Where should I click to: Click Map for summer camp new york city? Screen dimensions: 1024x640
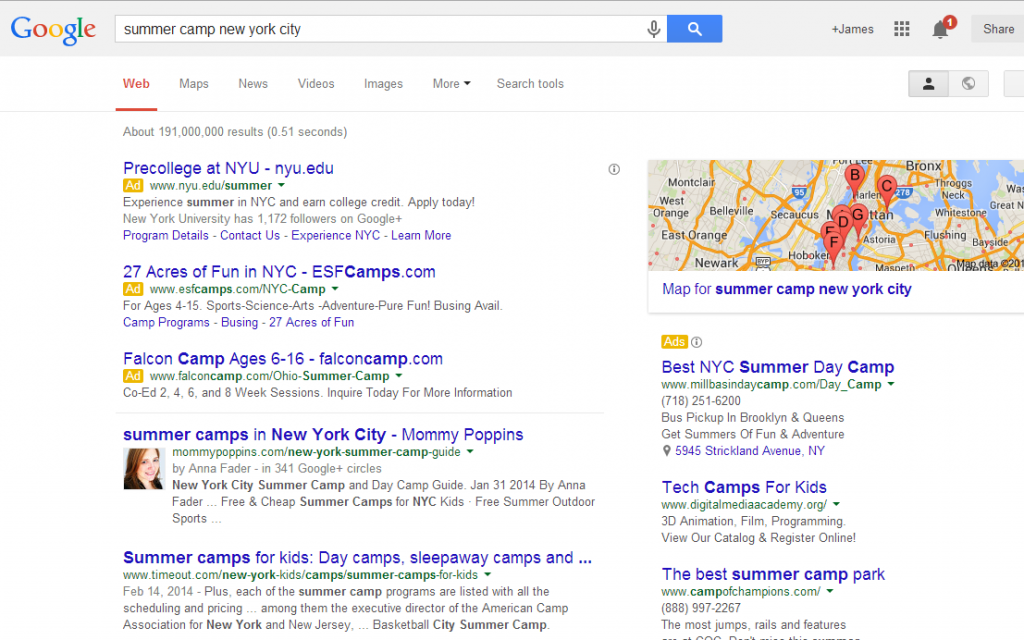(786, 289)
